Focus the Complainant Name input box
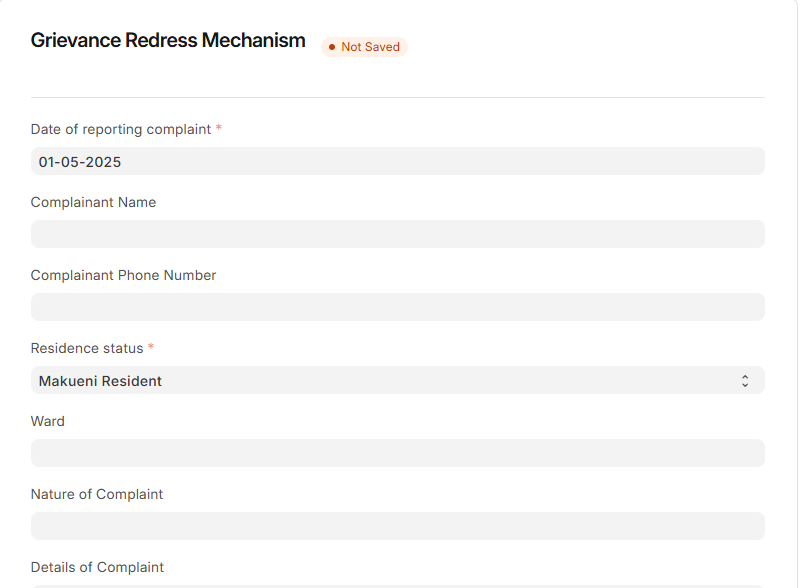Viewport: 801px width, 588px height. (397, 234)
